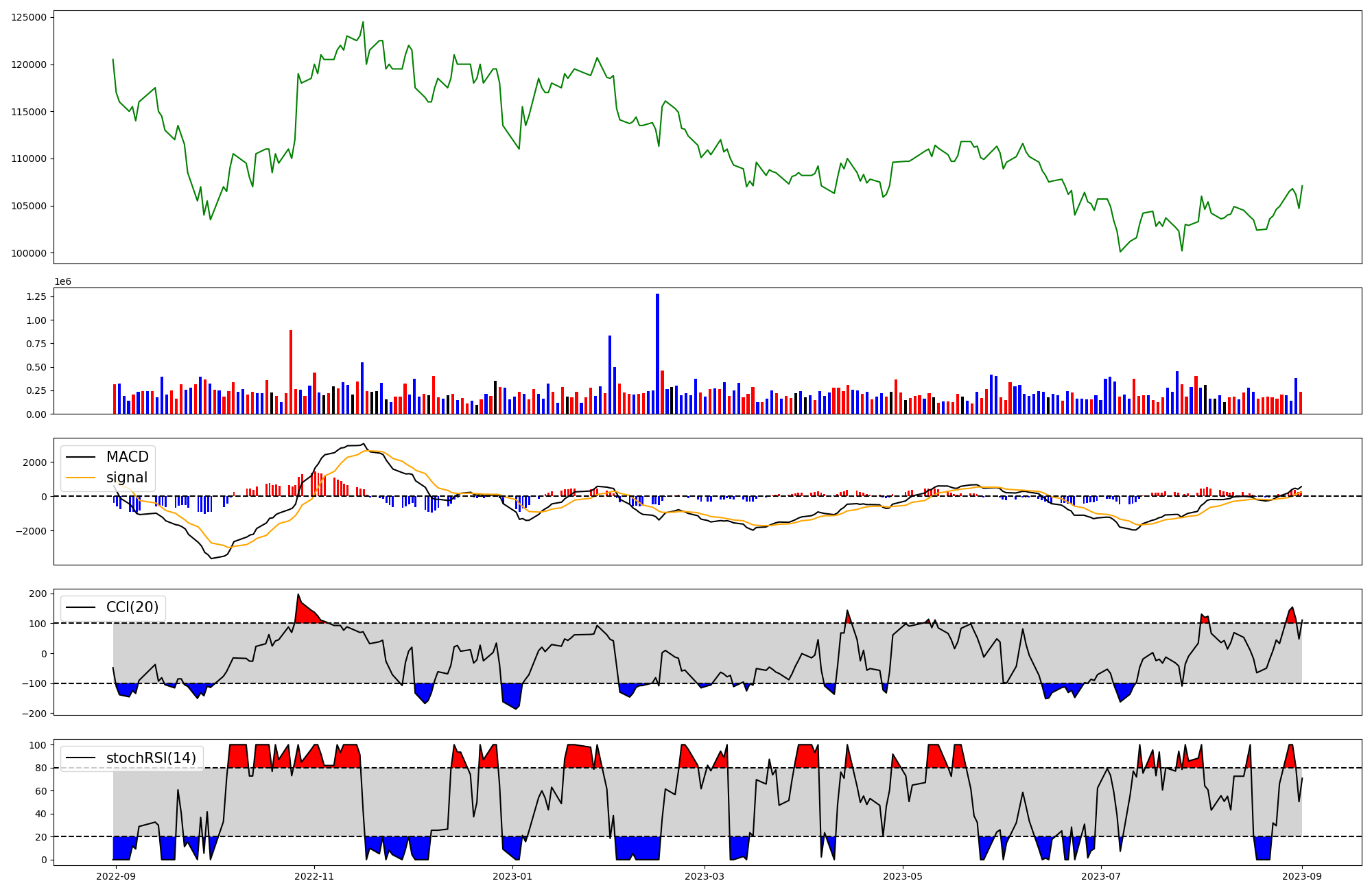Click the 2023-05 date tick label
The width and height of the screenshot is (1372, 892).
[x=903, y=876]
